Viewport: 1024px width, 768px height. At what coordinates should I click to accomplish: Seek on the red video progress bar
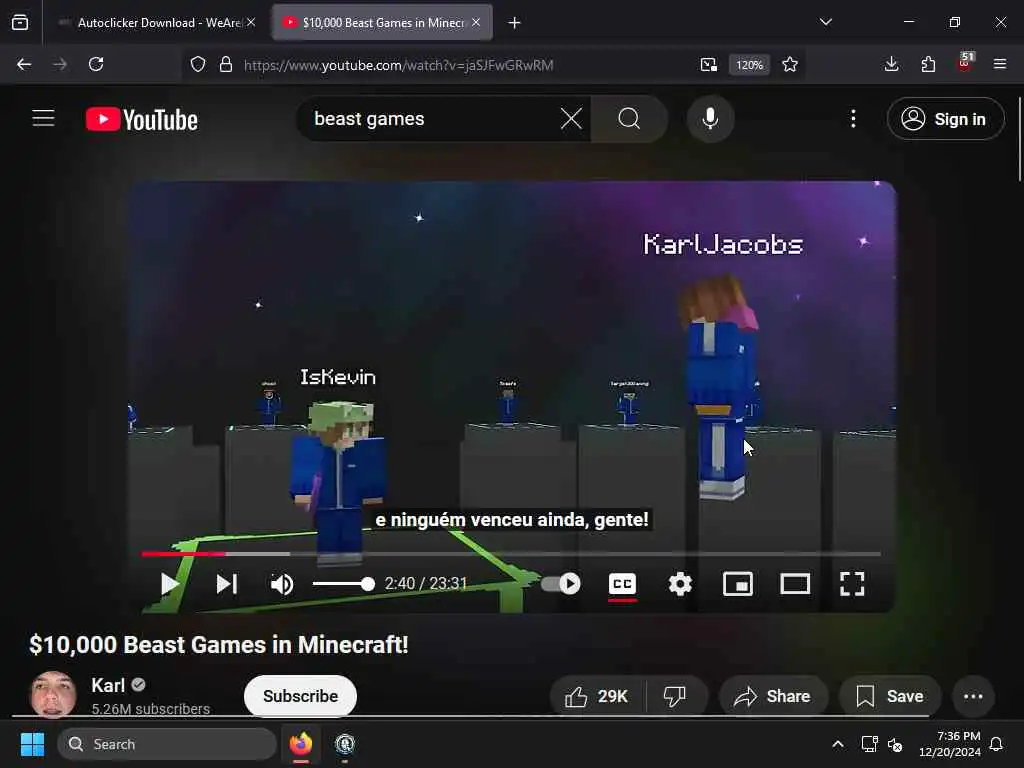click(x=511, y=554)
